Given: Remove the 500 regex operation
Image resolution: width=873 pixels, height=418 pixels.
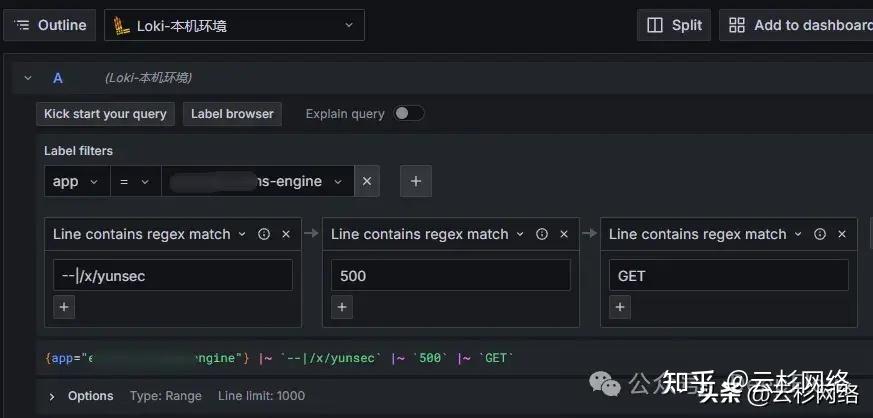Looking at the screenshot, I should tap(564, 234).
